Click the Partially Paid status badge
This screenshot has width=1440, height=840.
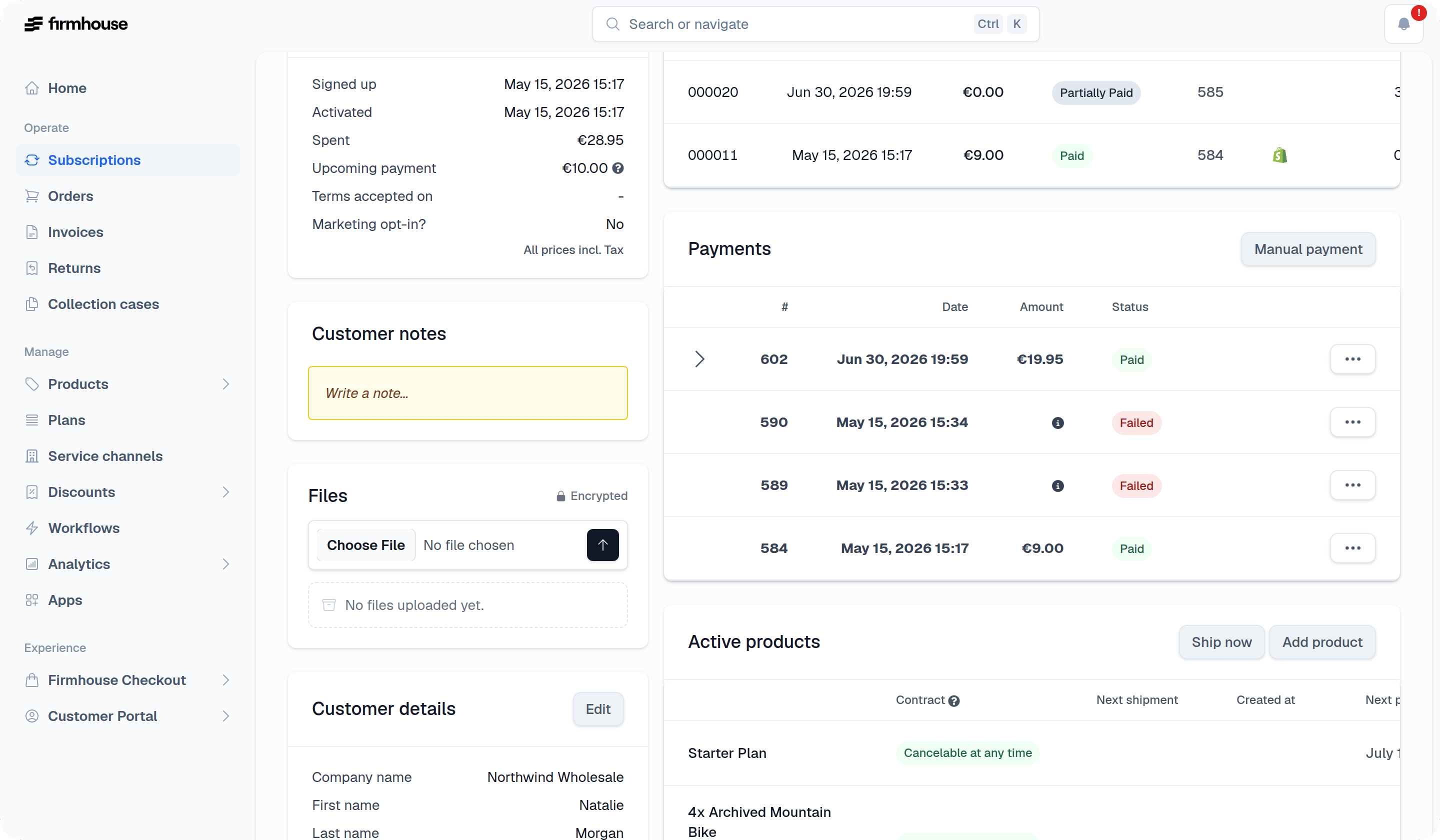1096,92
